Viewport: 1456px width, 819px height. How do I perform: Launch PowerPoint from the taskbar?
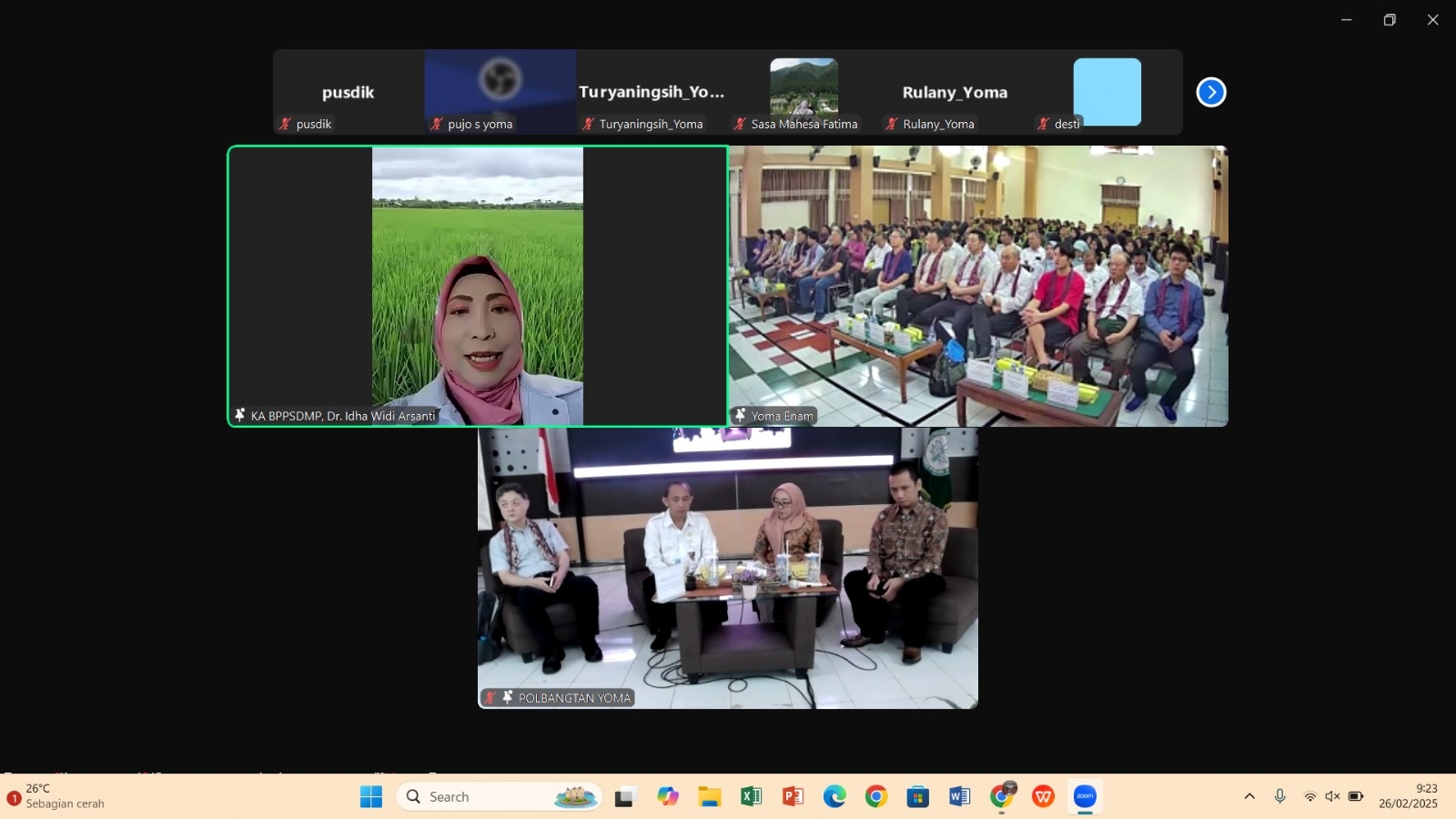(793, 795)
